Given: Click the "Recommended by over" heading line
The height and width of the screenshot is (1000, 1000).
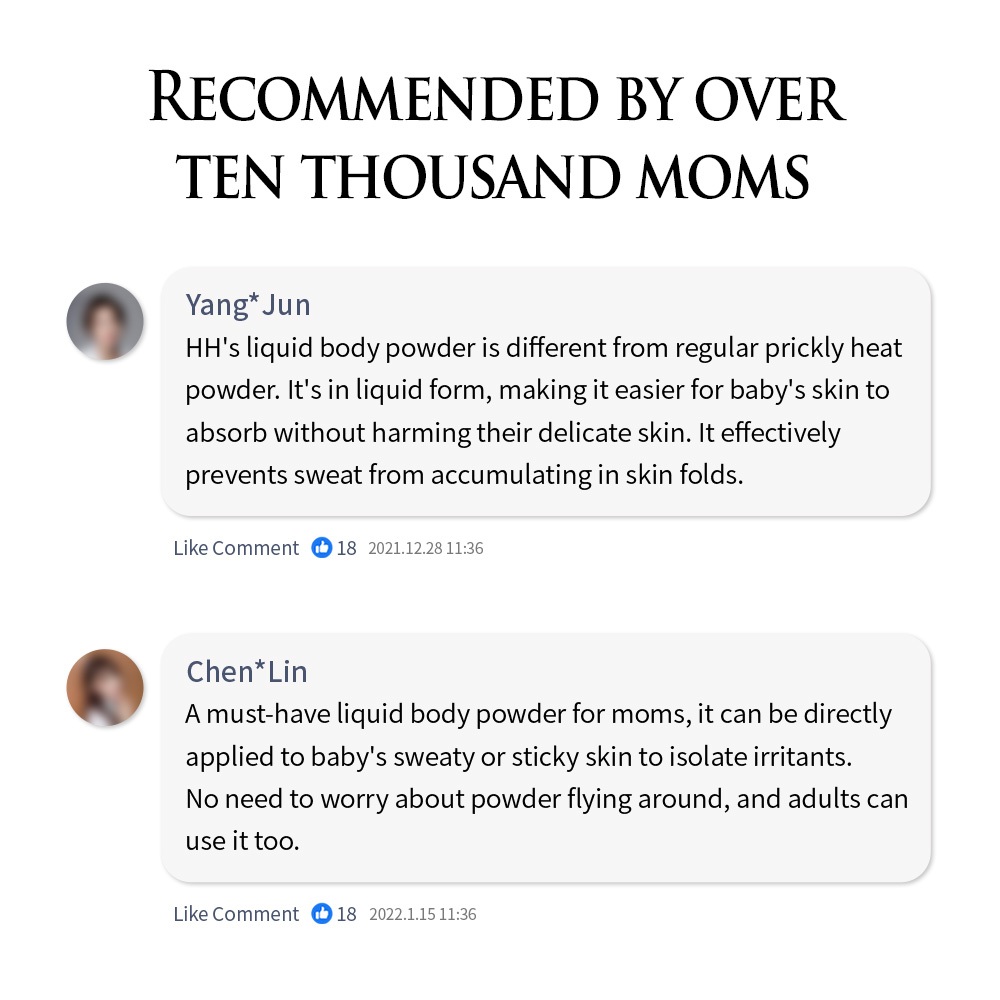Looking at the screenshot, I should (497, 100).
